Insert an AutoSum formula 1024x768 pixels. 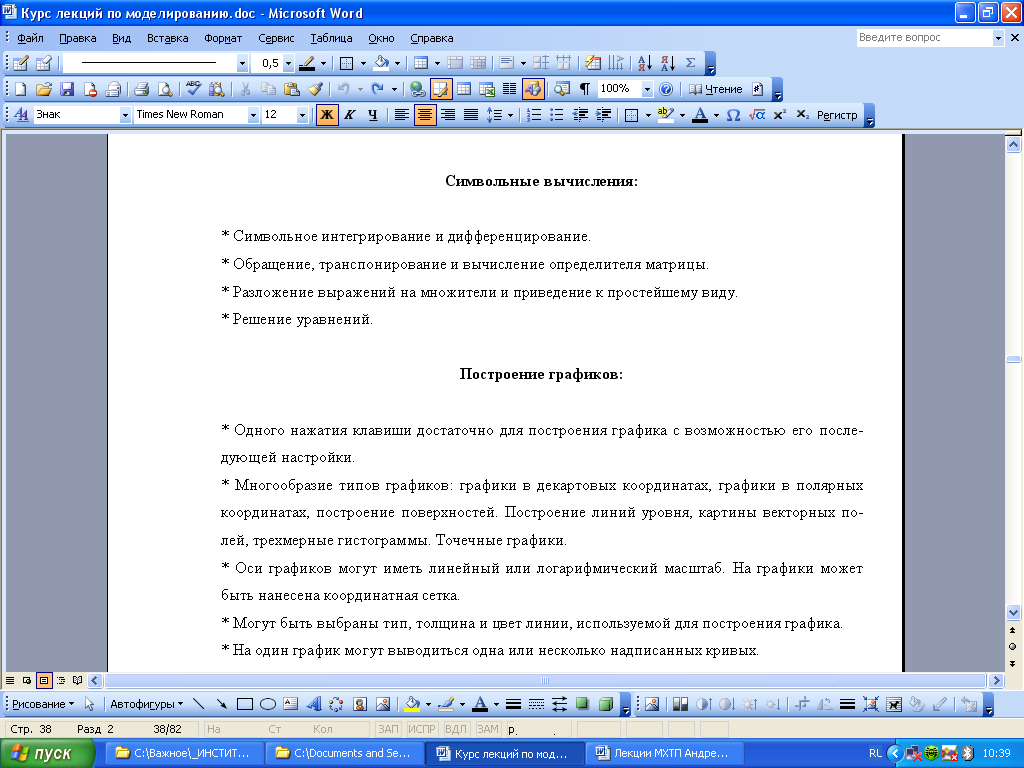point(690,63)
